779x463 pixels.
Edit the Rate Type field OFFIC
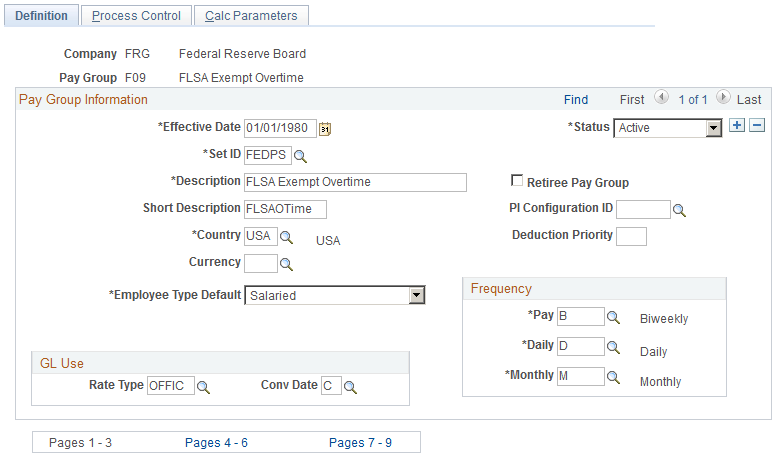pos(170,386)
